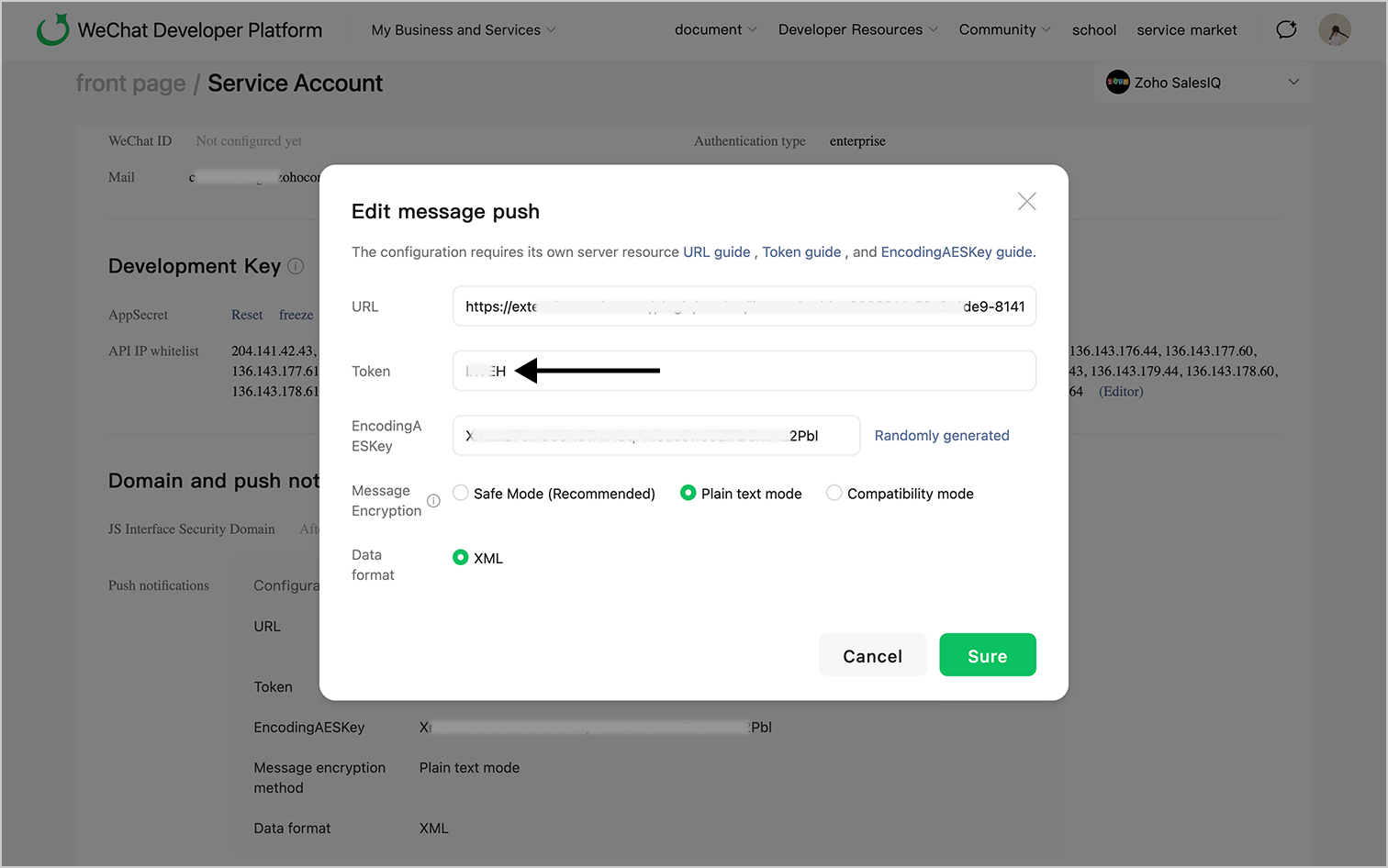1388x868 pixels.
Task: Select the XML data format radio button
Action: 461,558
